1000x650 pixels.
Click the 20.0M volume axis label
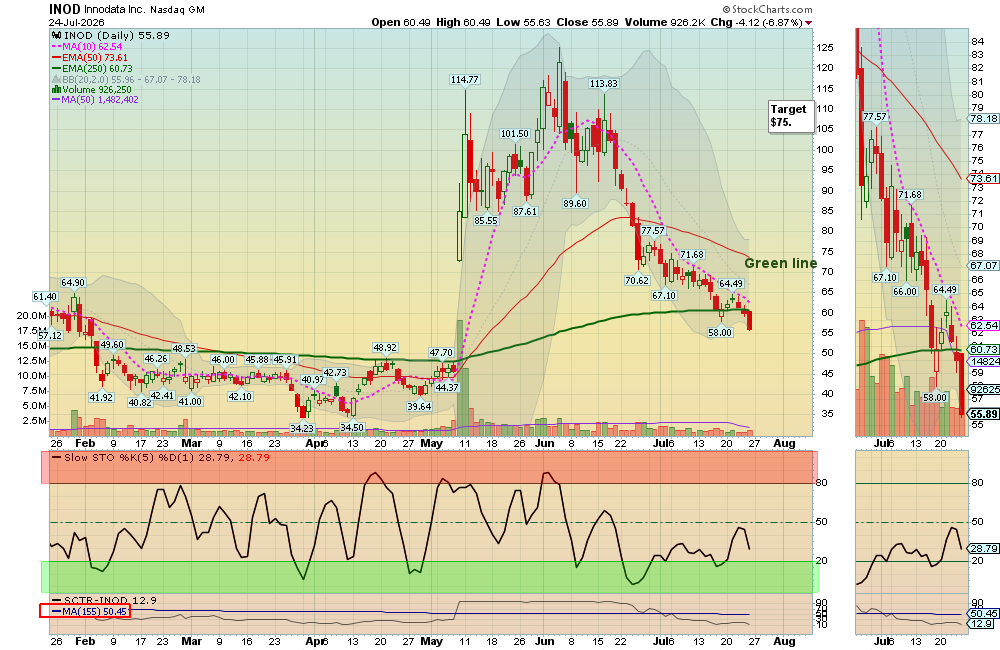click(x=32, y=316)
